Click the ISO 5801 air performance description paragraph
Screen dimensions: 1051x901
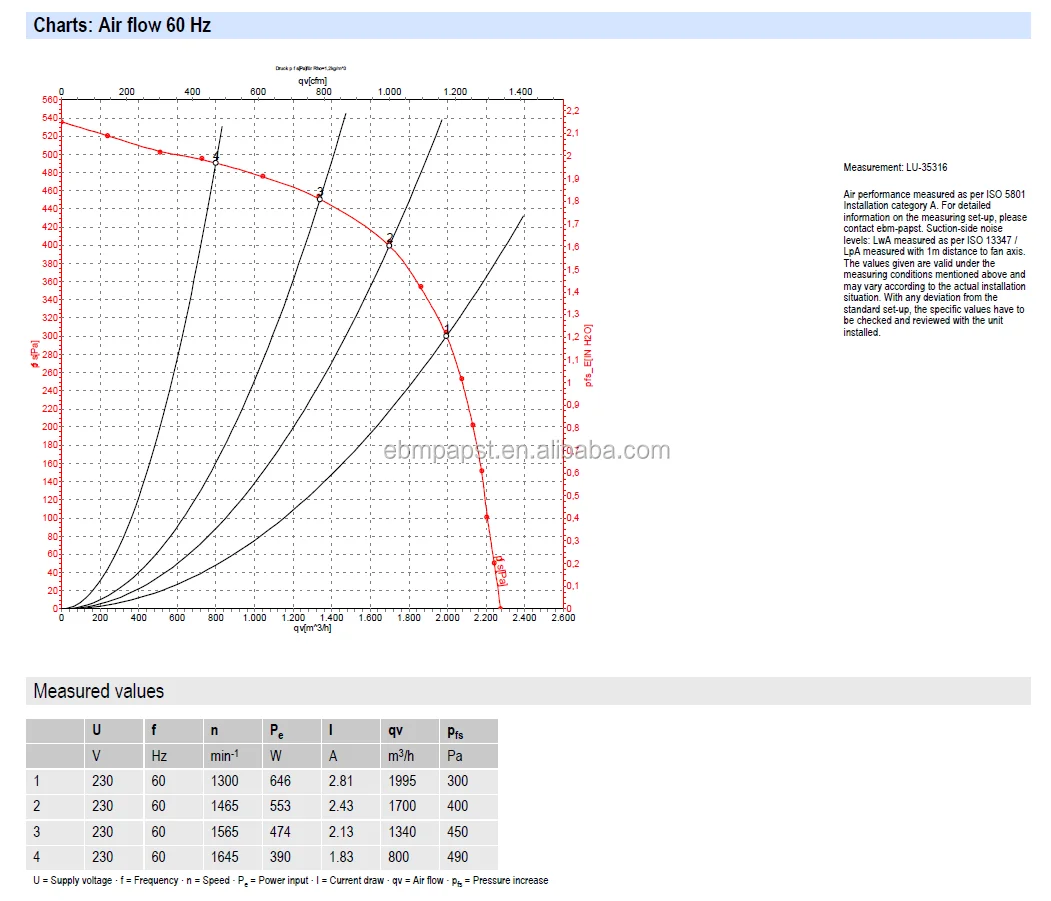pyautogui.click(x=934, y=263)
